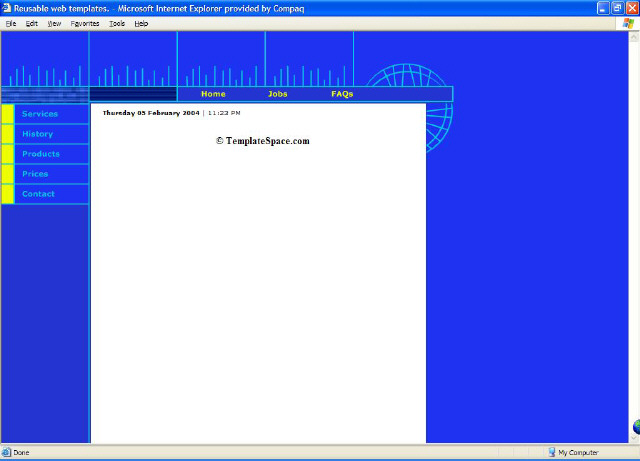Open the Jobs navigation link
This screenshot has height=461, width=640.
coord(278,94)
